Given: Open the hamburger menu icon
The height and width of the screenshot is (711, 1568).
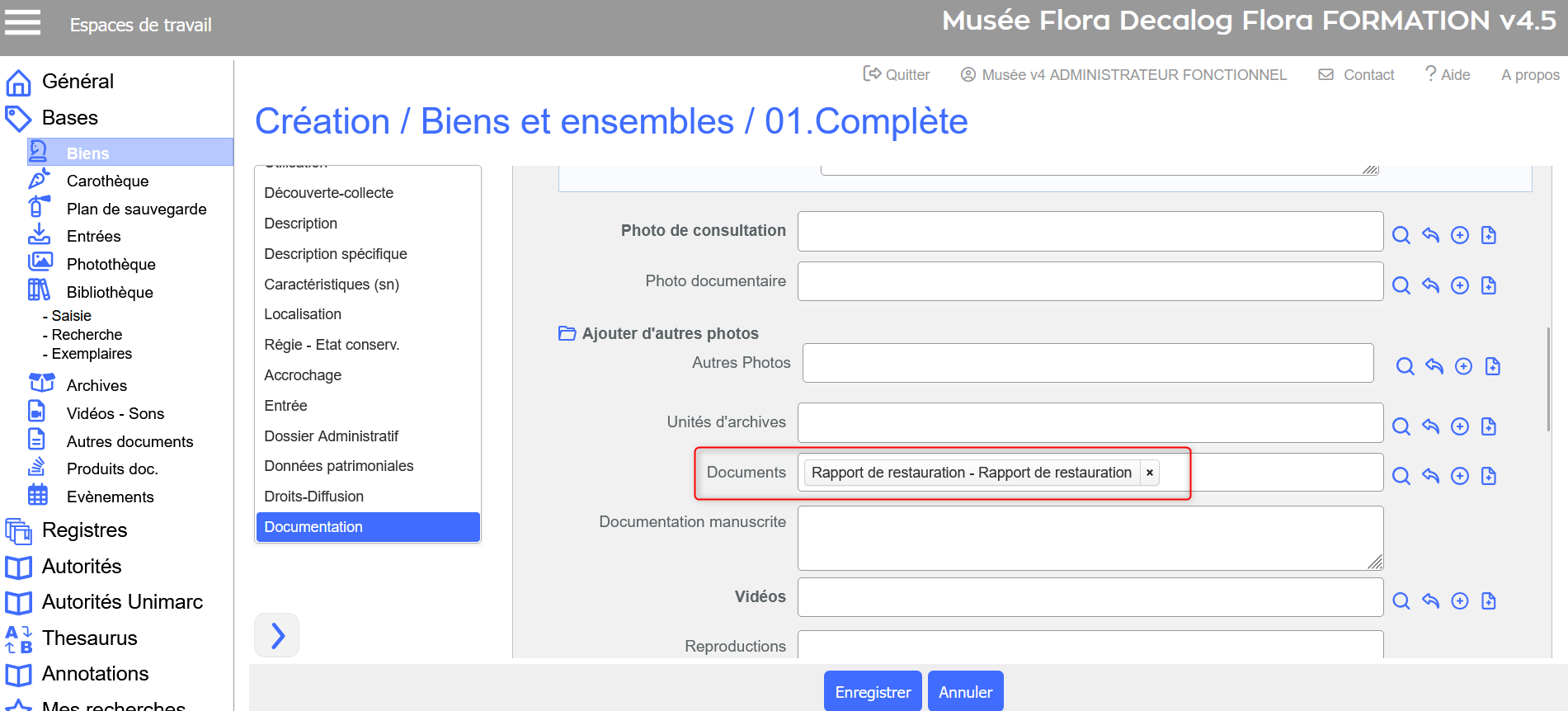Looking at the screenshot, I should (x=22, y=22).
